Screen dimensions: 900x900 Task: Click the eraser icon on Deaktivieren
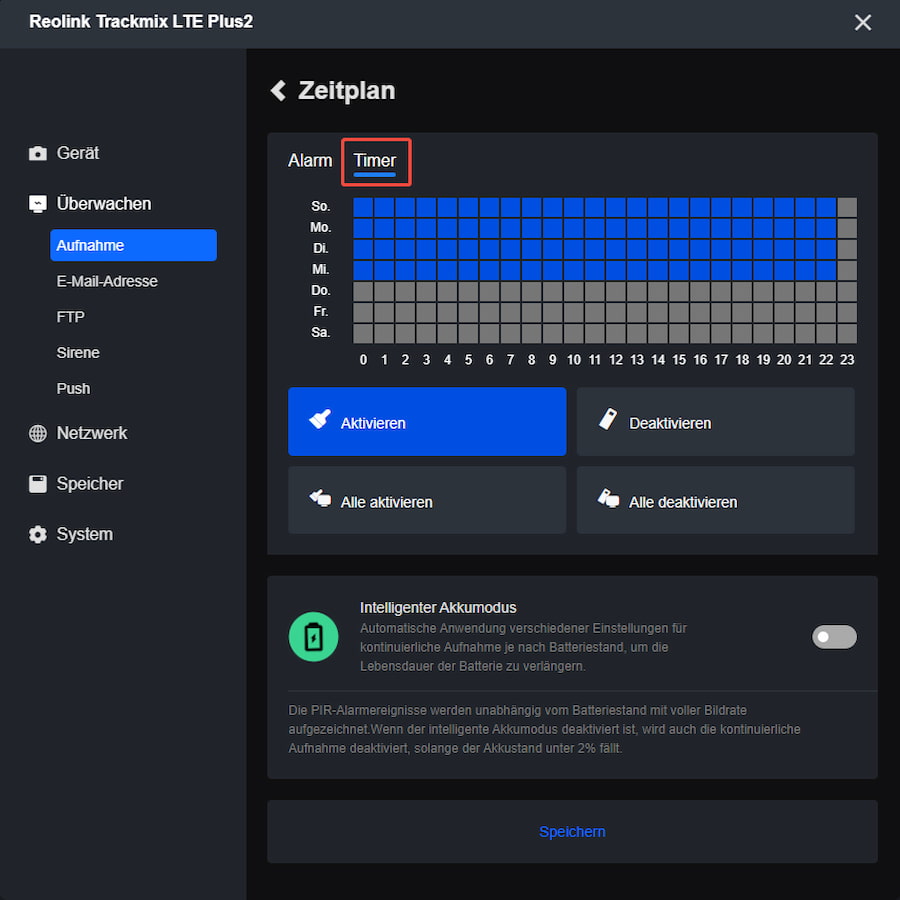608,419
